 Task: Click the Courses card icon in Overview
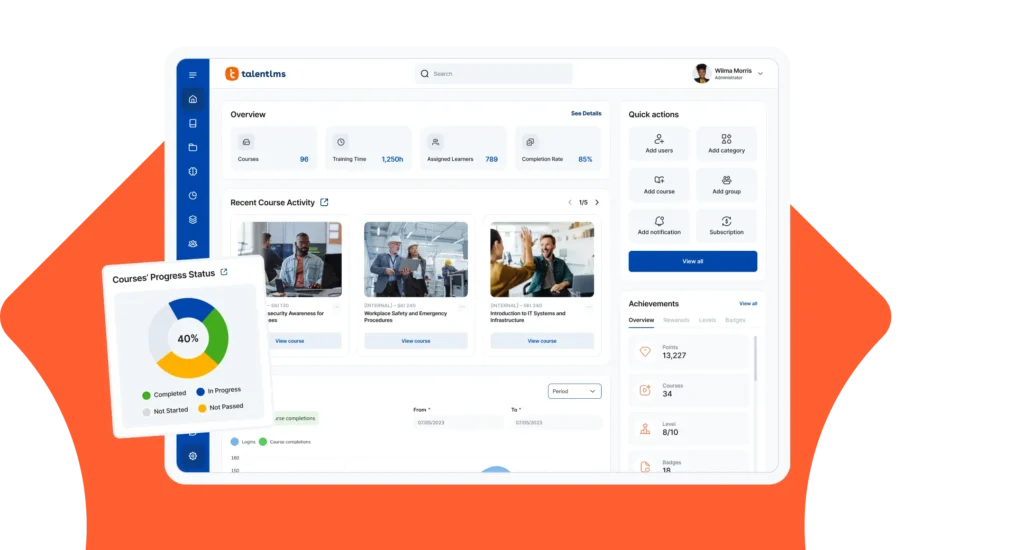[246, 142]
